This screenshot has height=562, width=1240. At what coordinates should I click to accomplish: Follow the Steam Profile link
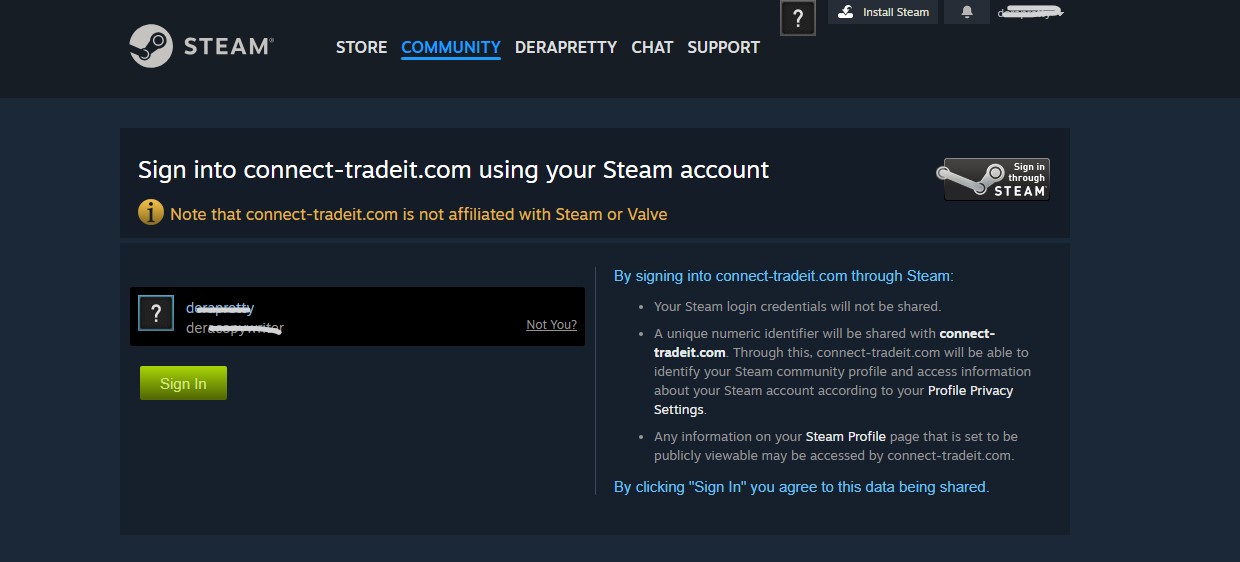click(845, 437)
